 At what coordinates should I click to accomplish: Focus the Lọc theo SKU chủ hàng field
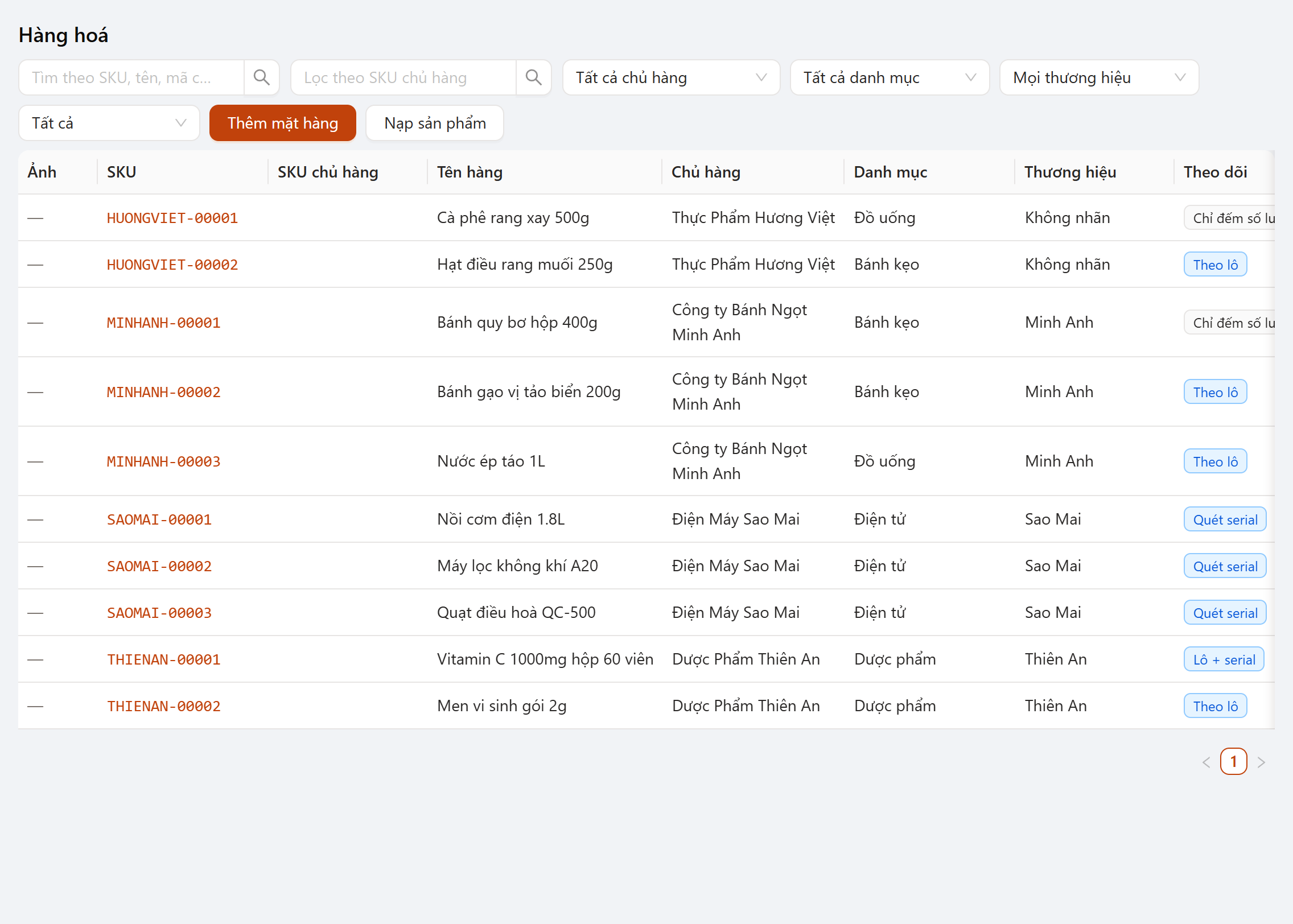pyautogui.click(x=403, y=77)
